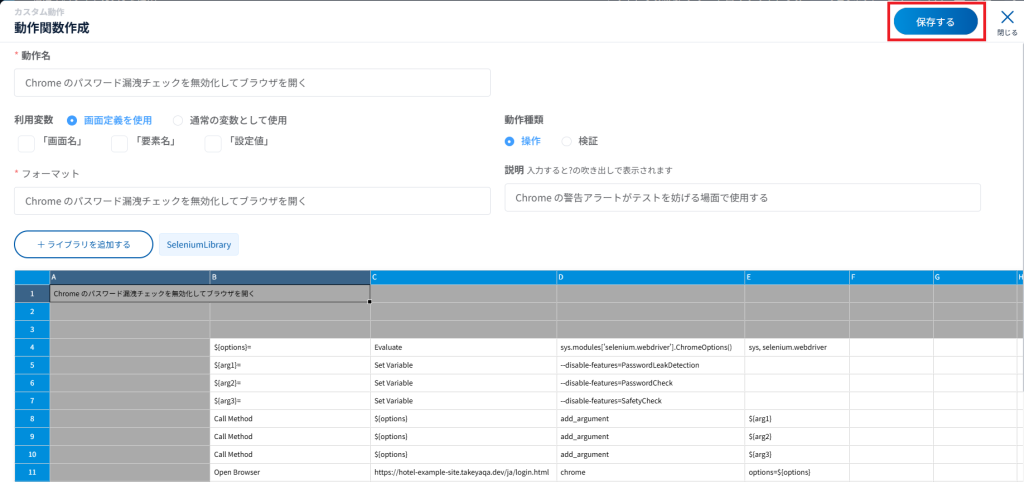The width and height of the screenshot is (1024, 482).
Task: Click the cell with options=${options}
Action: [x=796, y=471]
